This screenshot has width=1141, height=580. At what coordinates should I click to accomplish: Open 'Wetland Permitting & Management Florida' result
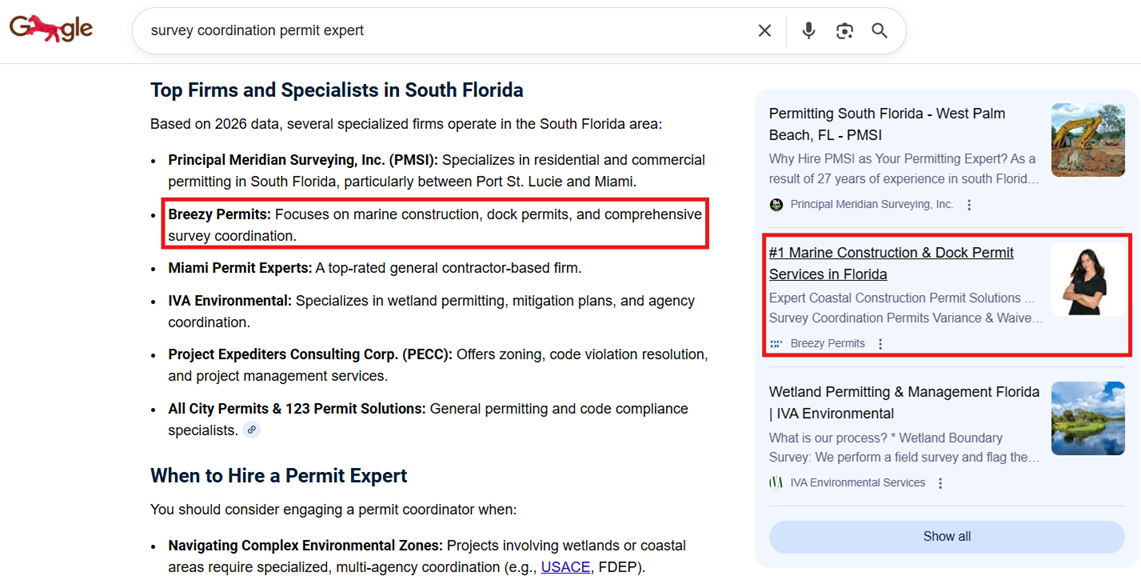(x=905, y=402)
